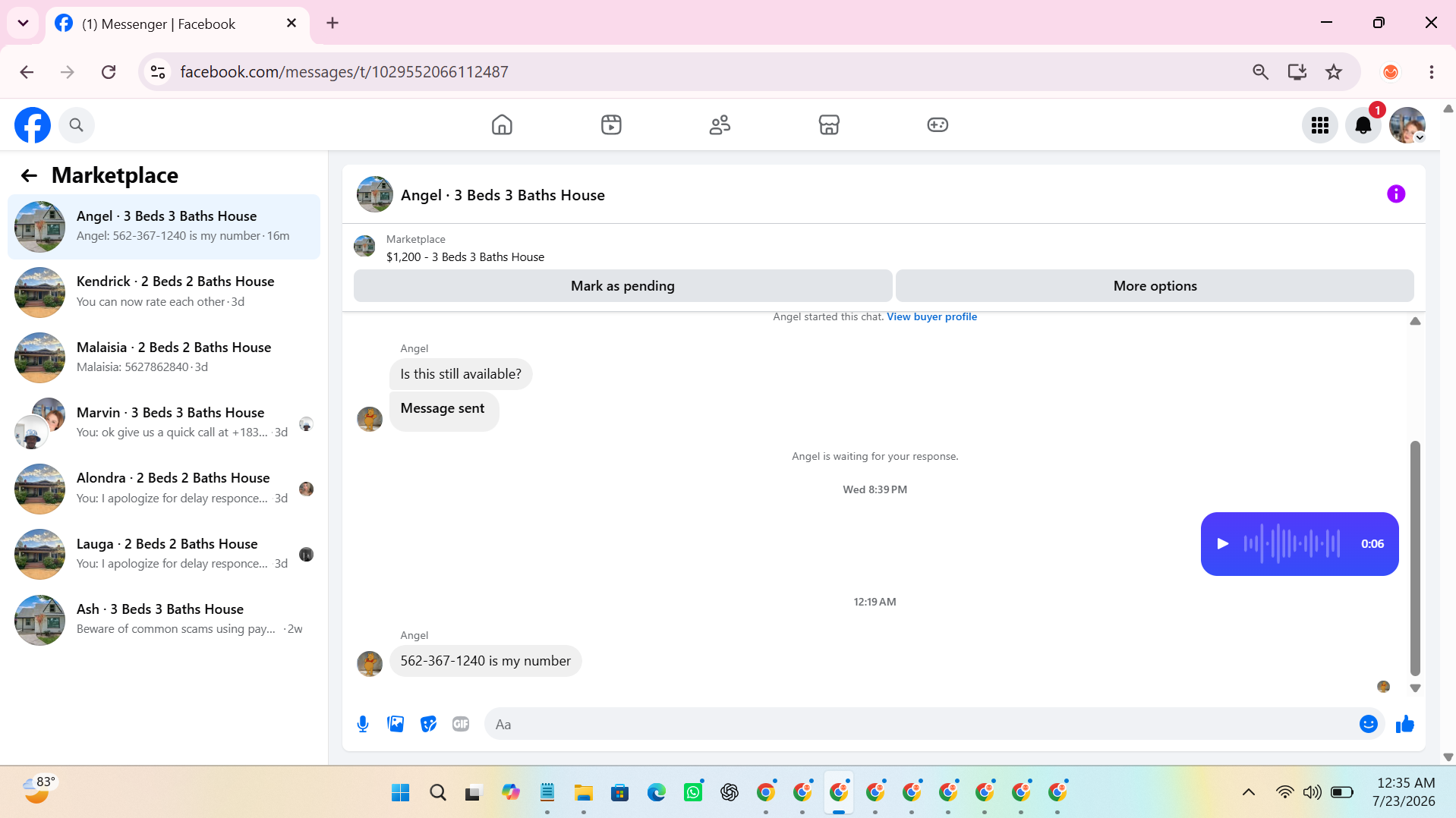Close the Messenger browser tab
Viewport: 1456px width, 818px height.
tap(292, 24)
